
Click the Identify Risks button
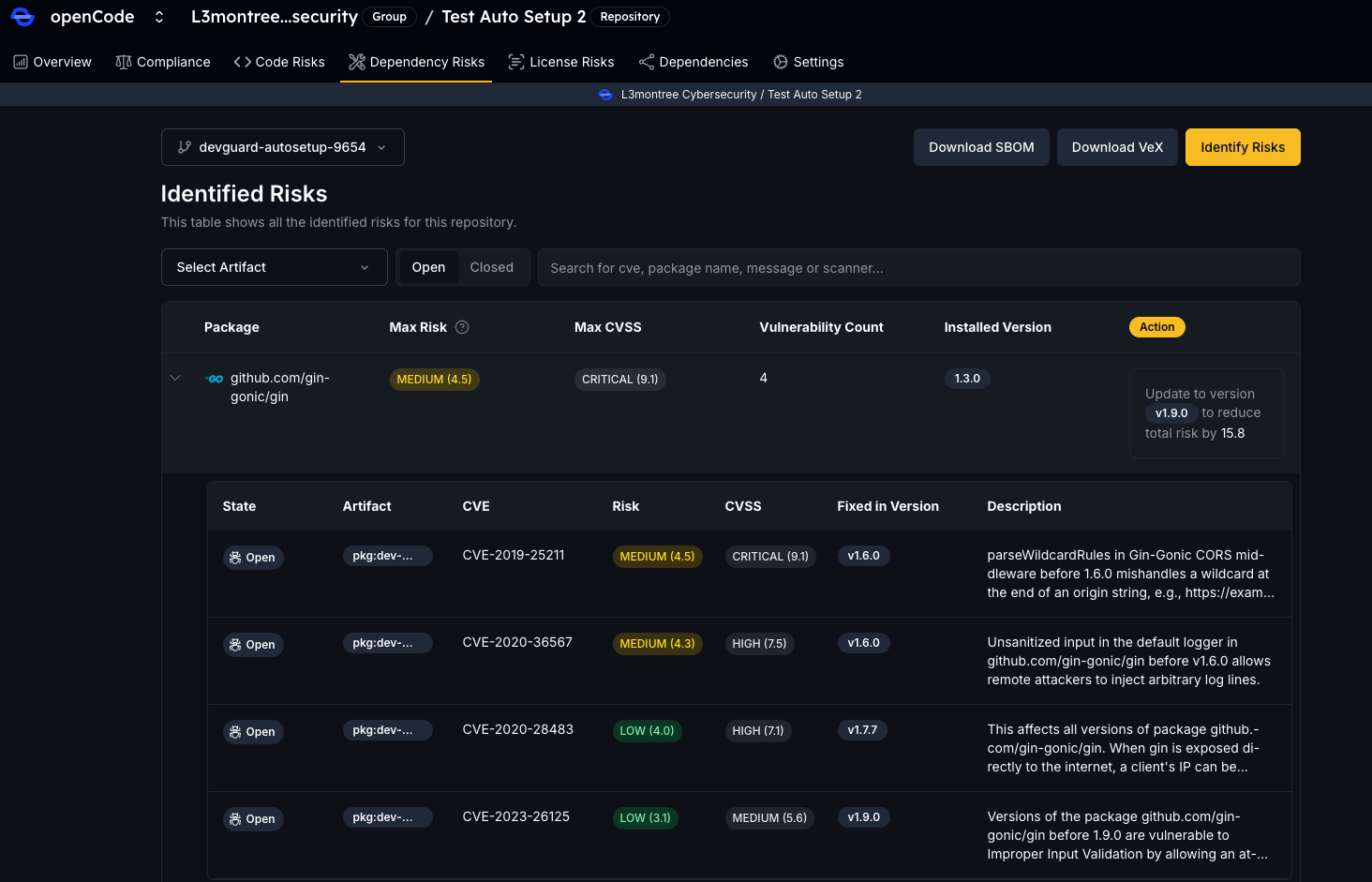pyautogui.click(x=1243, y=147)
